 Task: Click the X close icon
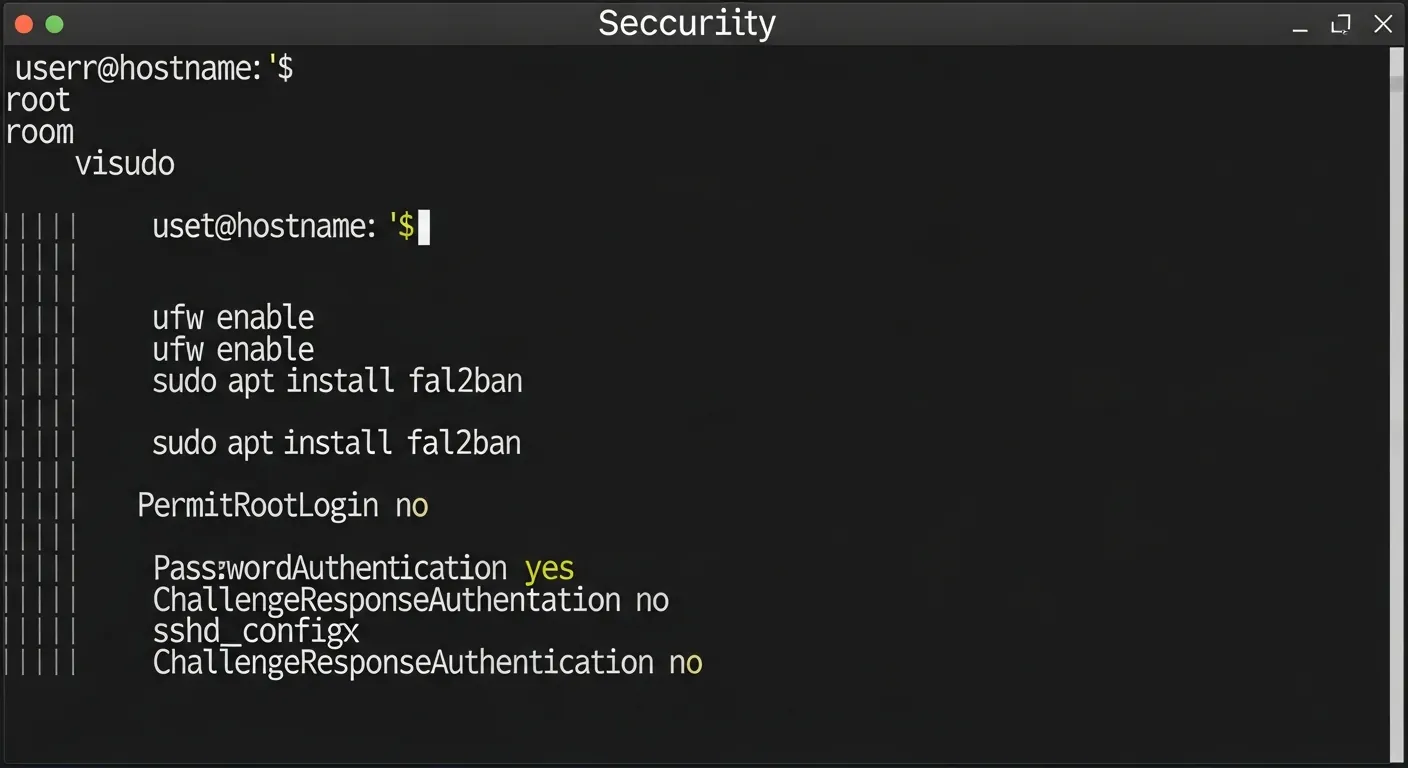coord(1383,23)
